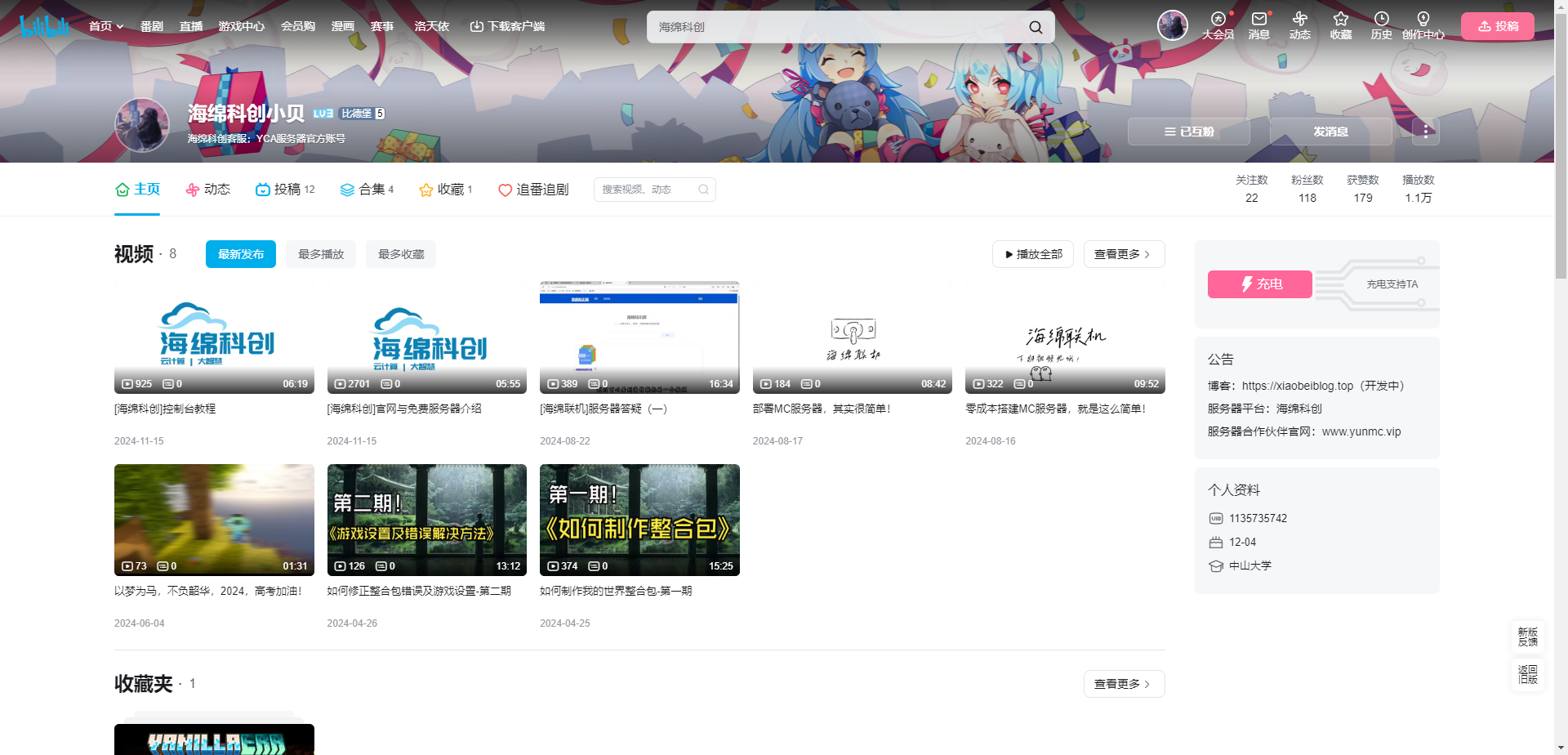Open the 追番追剧 tab
Screen dimensions: 1568x755
coord(533,190)
